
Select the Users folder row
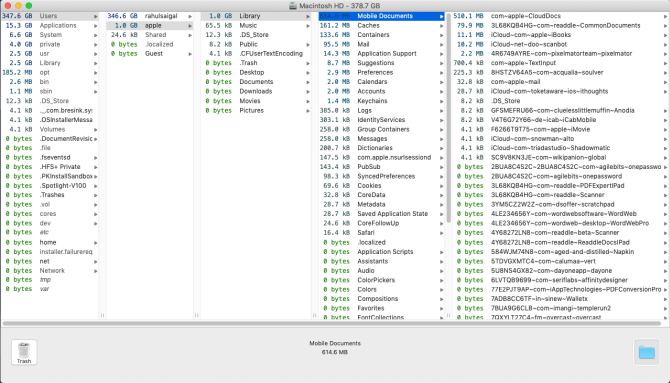tap(50, 16)
